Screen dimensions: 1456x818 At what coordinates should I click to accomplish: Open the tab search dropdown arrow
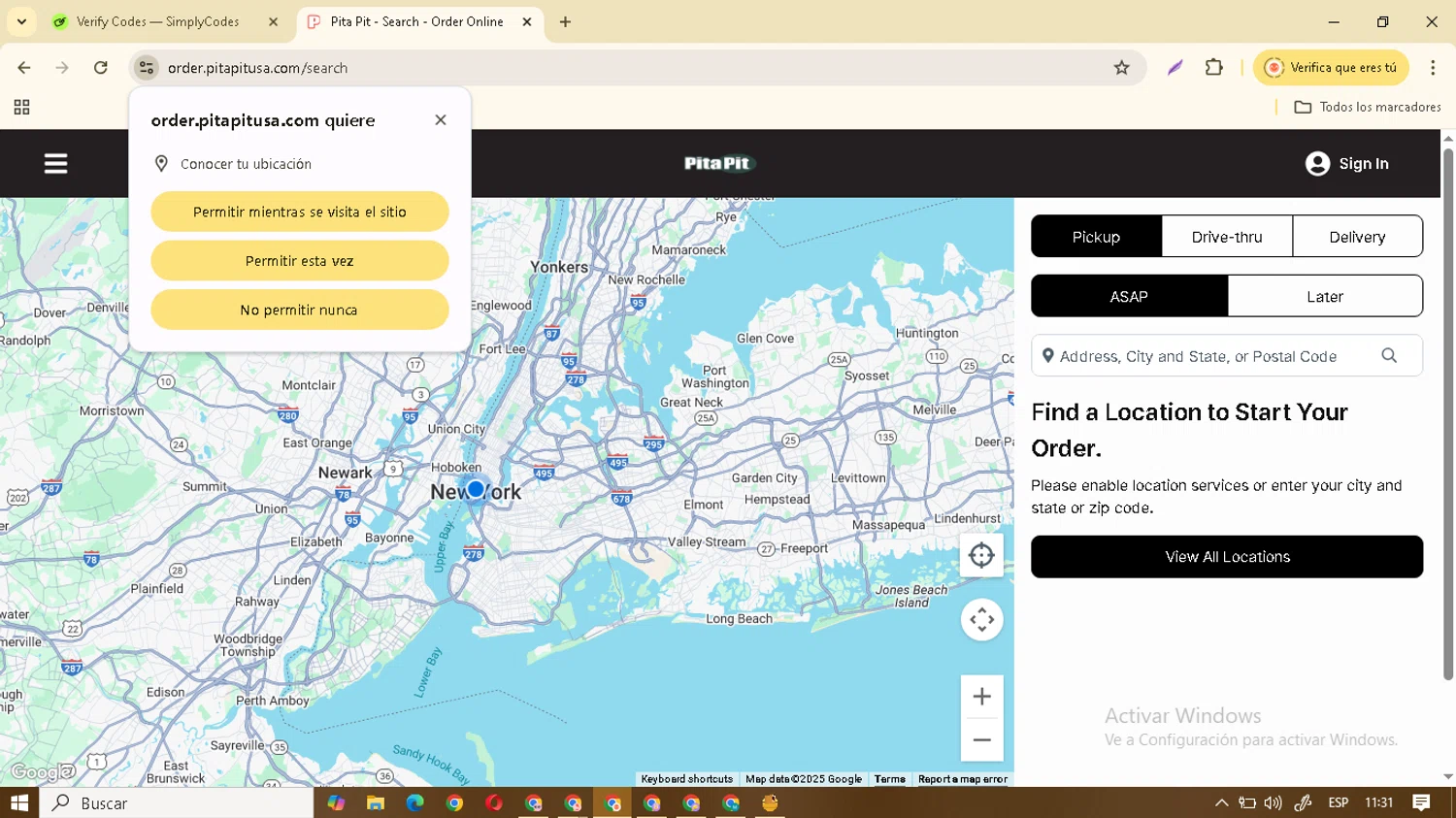(21, 21)
